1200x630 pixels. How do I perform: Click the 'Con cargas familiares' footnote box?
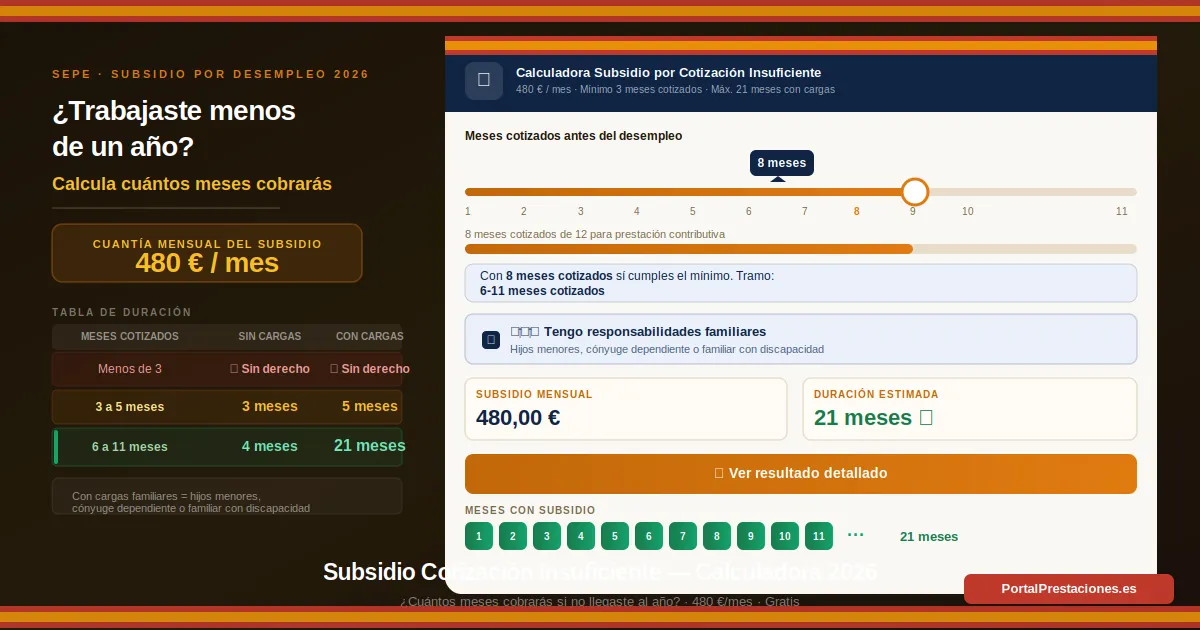(x=227, y=496)
